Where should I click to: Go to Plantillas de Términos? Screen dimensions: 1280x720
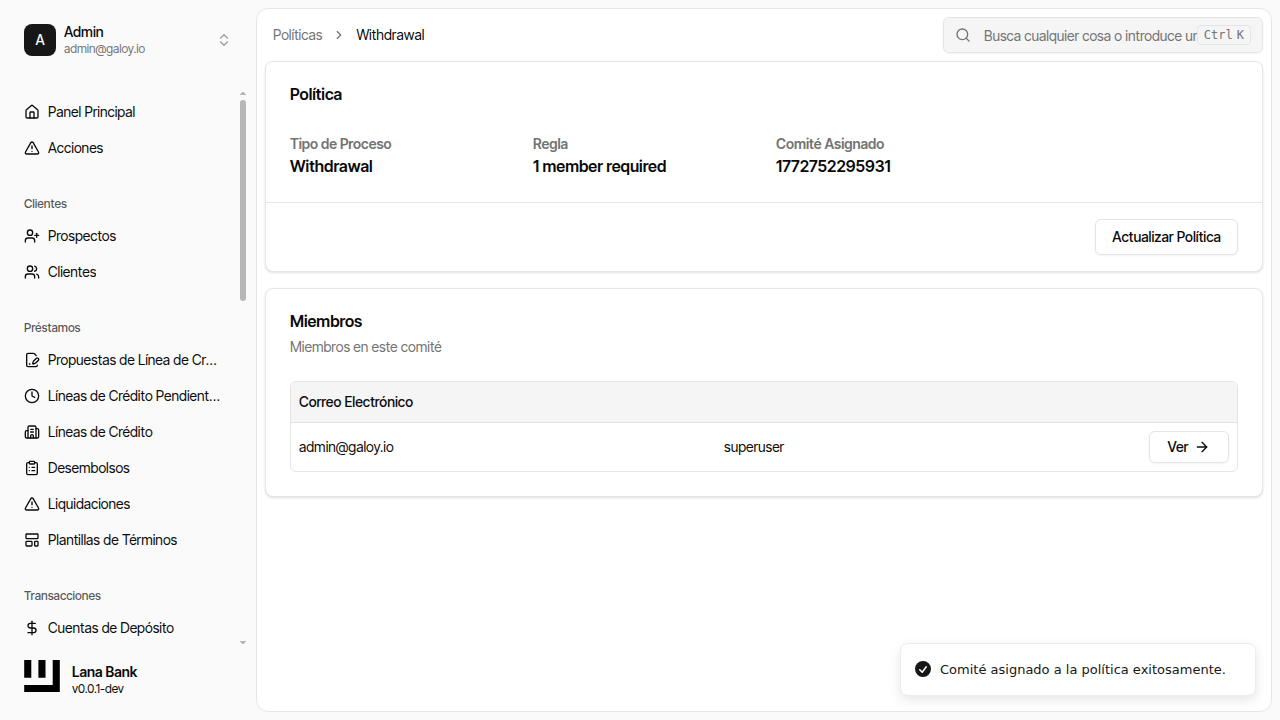tap(112, 540)
